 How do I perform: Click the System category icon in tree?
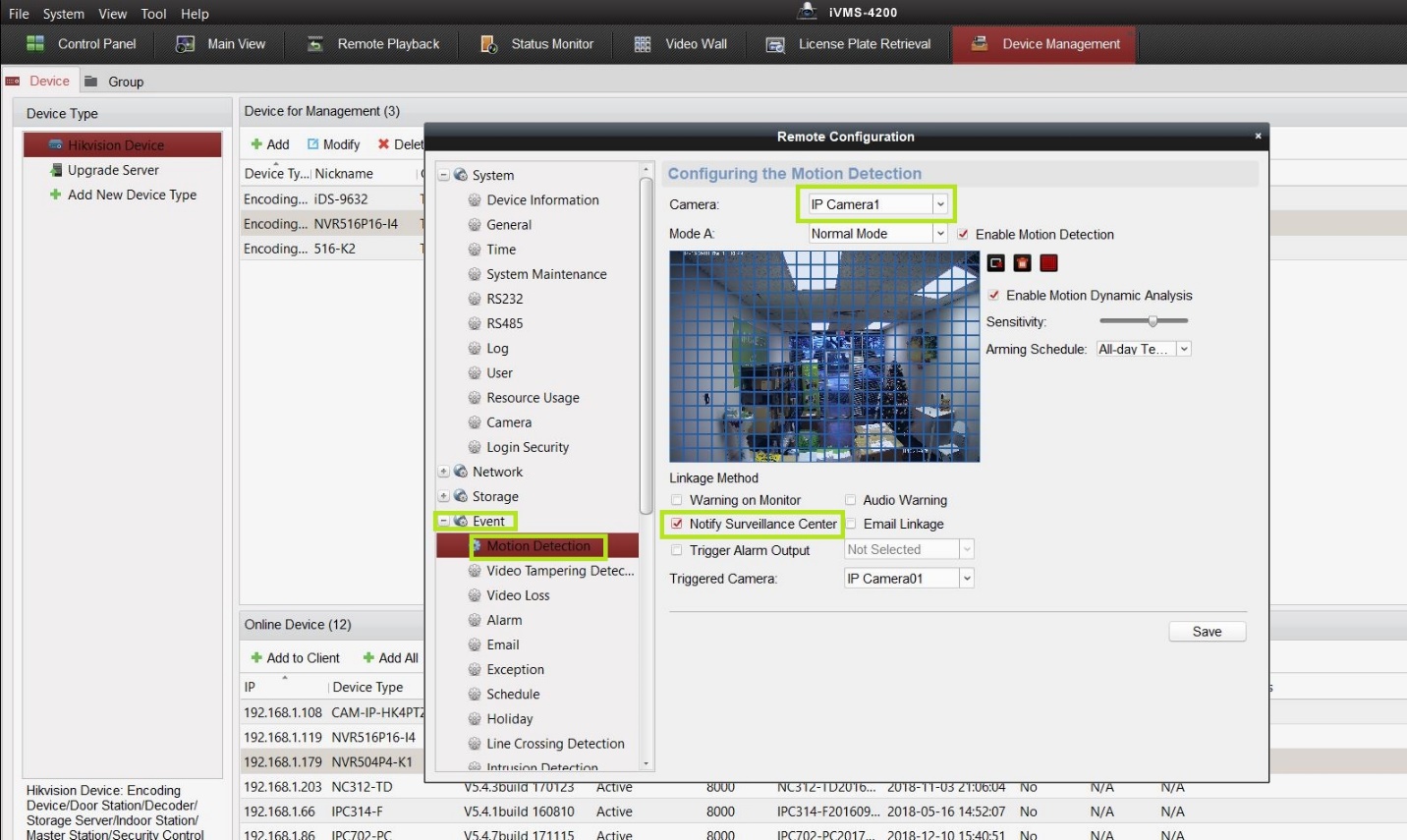pyautogui.click(x=461, y=175)
